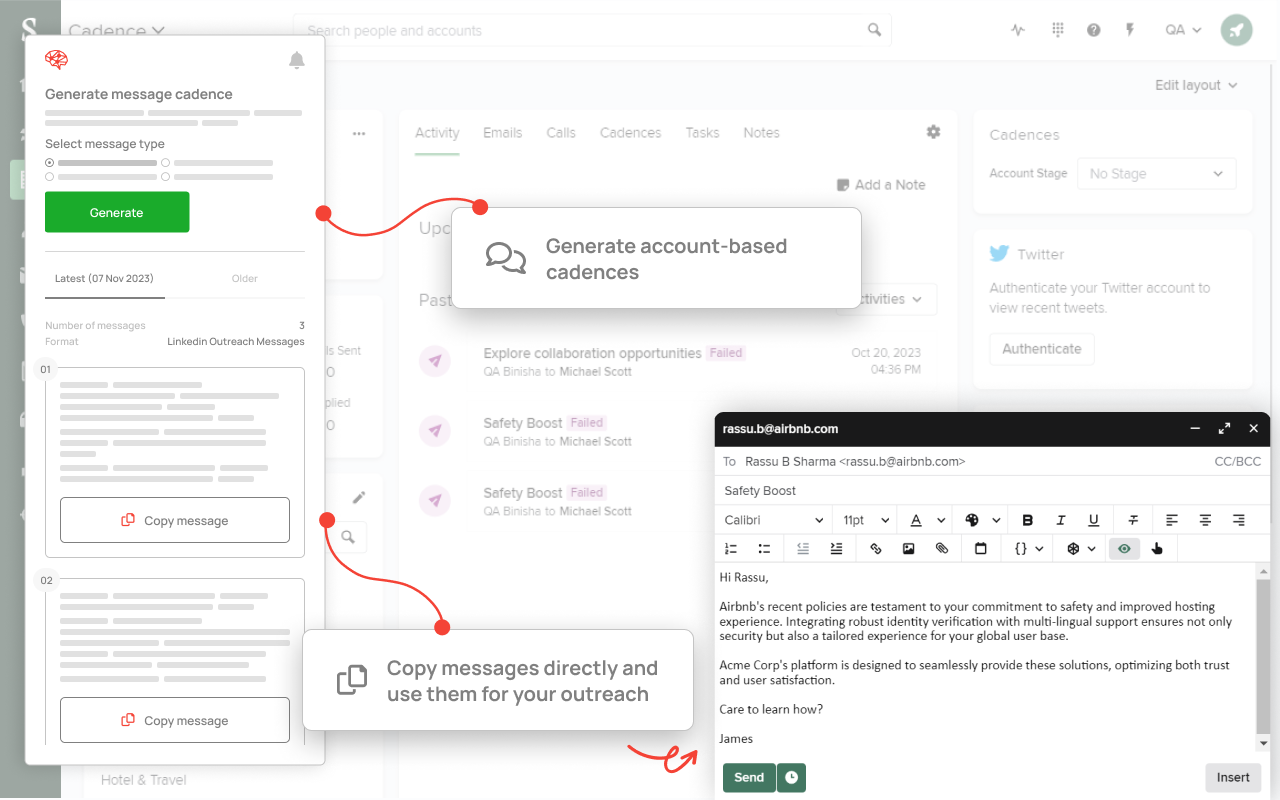Open the curly braces variables dropdown

pyautogui.click(x=1028, y=549)
